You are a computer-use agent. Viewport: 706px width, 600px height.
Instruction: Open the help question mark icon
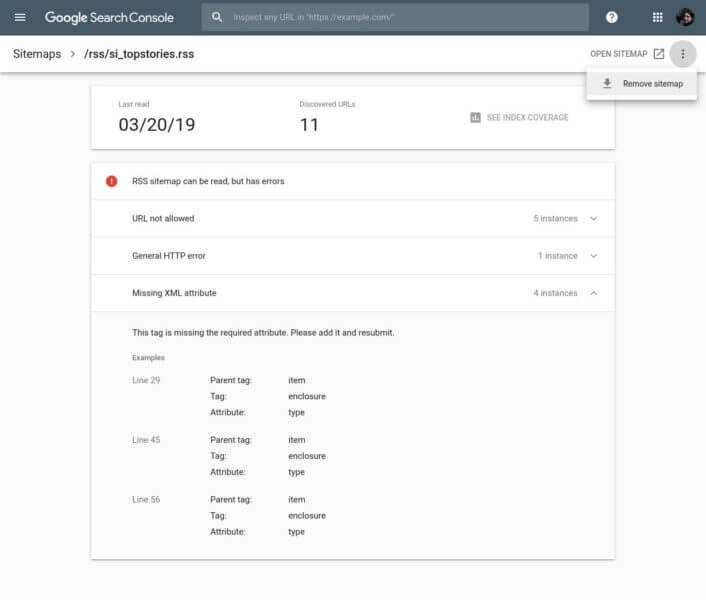(612, 18)
